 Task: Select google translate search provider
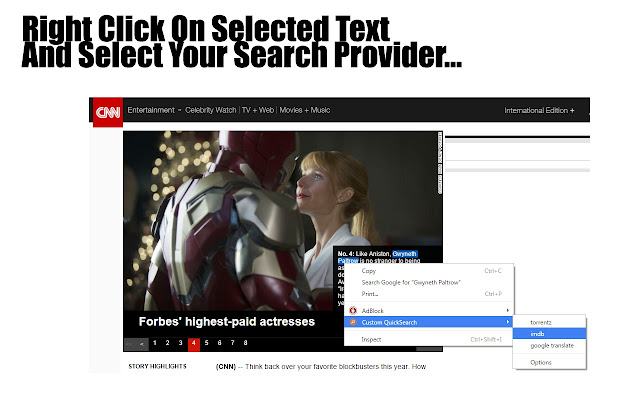[549, 345]
